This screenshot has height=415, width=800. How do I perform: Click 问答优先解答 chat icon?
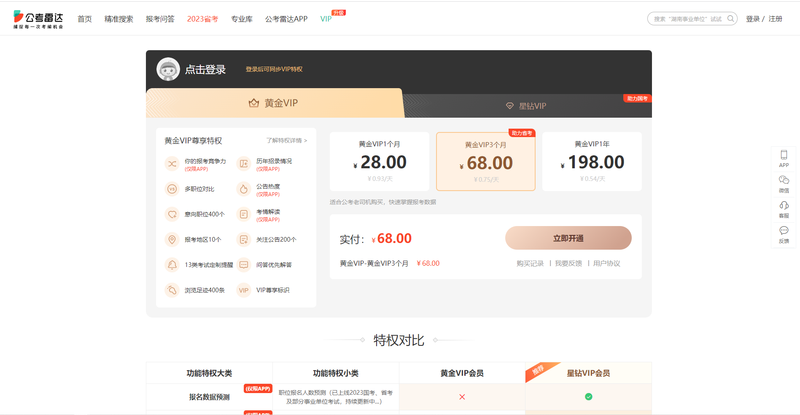pos(244,265)
